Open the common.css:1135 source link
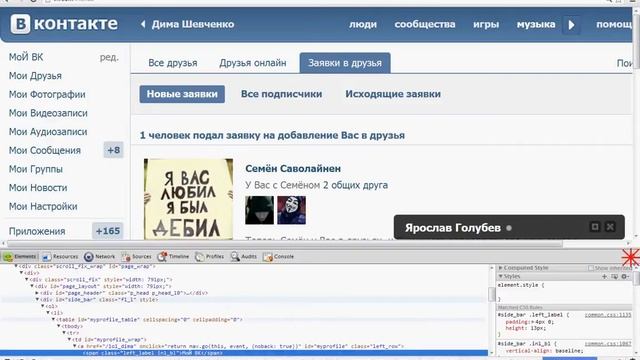Image resolution: width=640 pixels, height=360 pixels. pos(608,315)
